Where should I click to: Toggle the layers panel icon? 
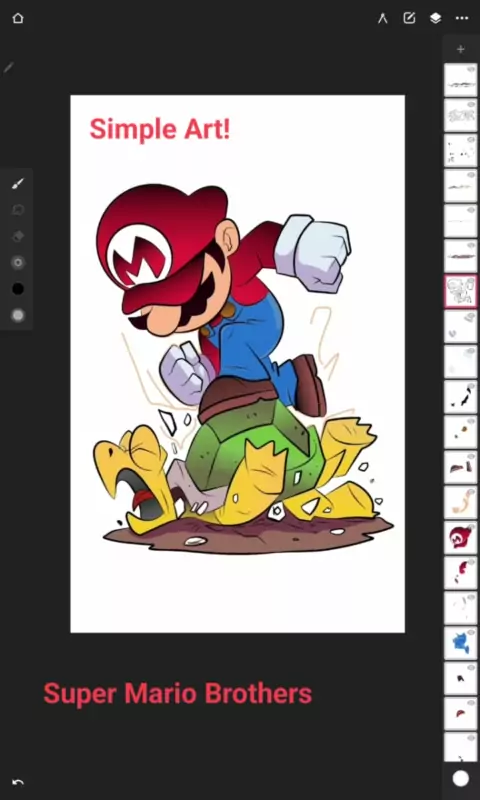pyautogui.click(x=435, y=18)
